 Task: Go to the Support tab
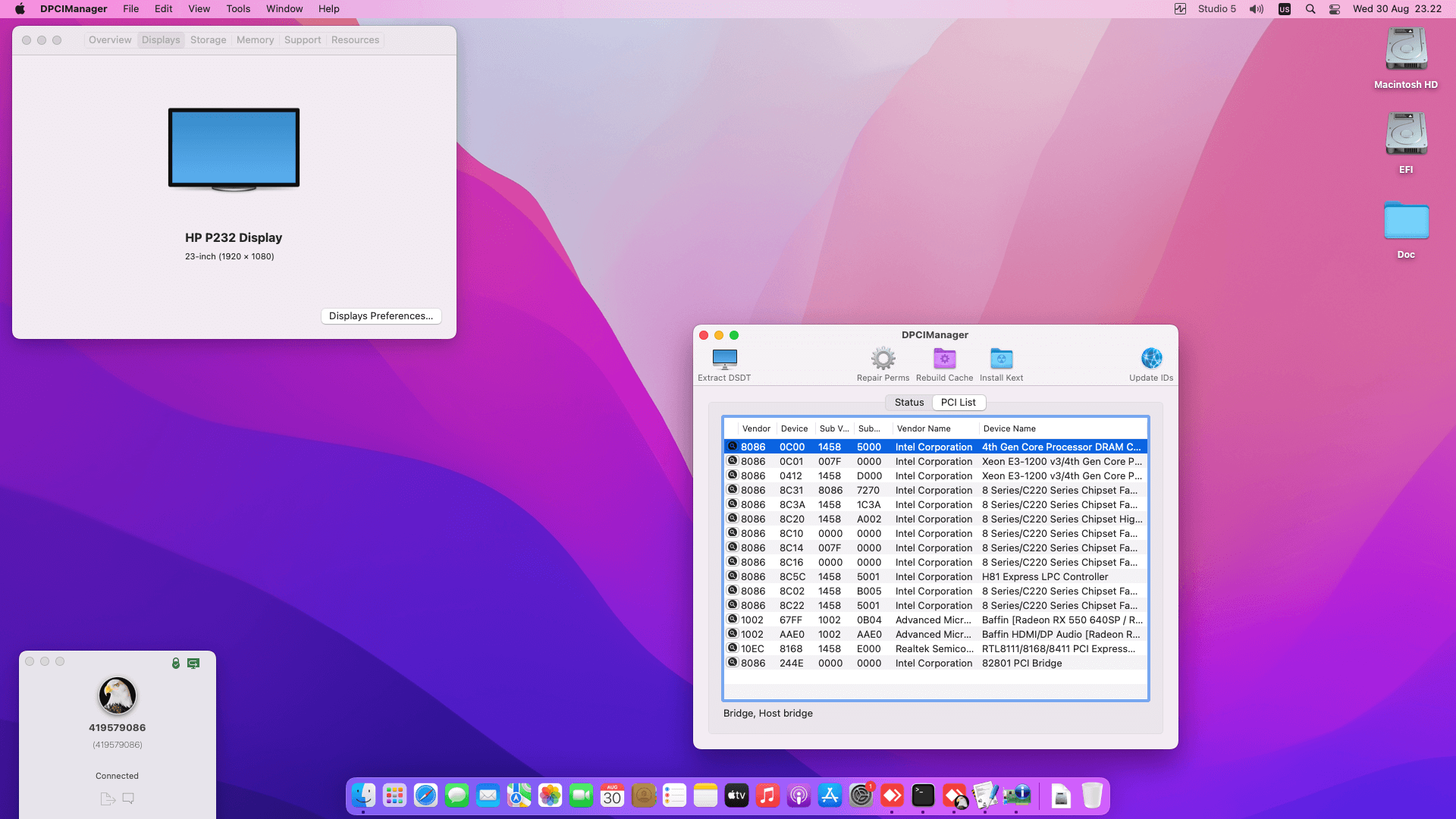point(303,40)
